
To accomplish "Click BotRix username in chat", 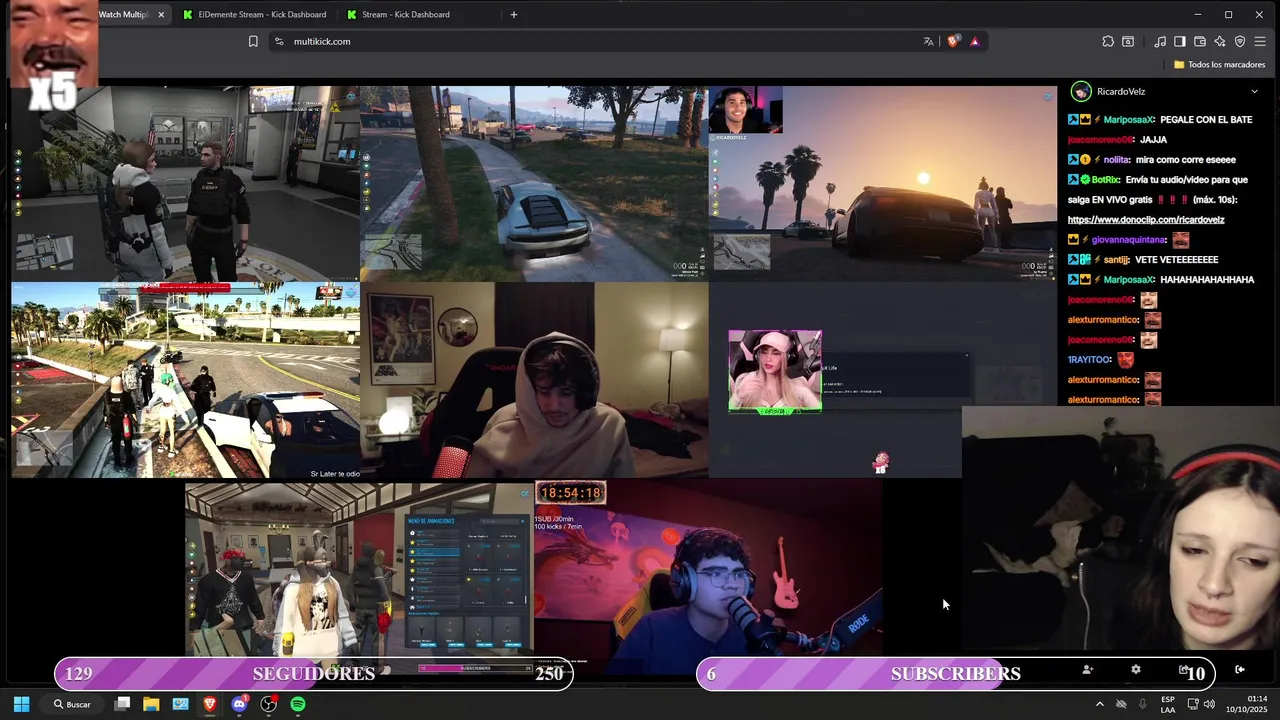I will point(1106,179).
